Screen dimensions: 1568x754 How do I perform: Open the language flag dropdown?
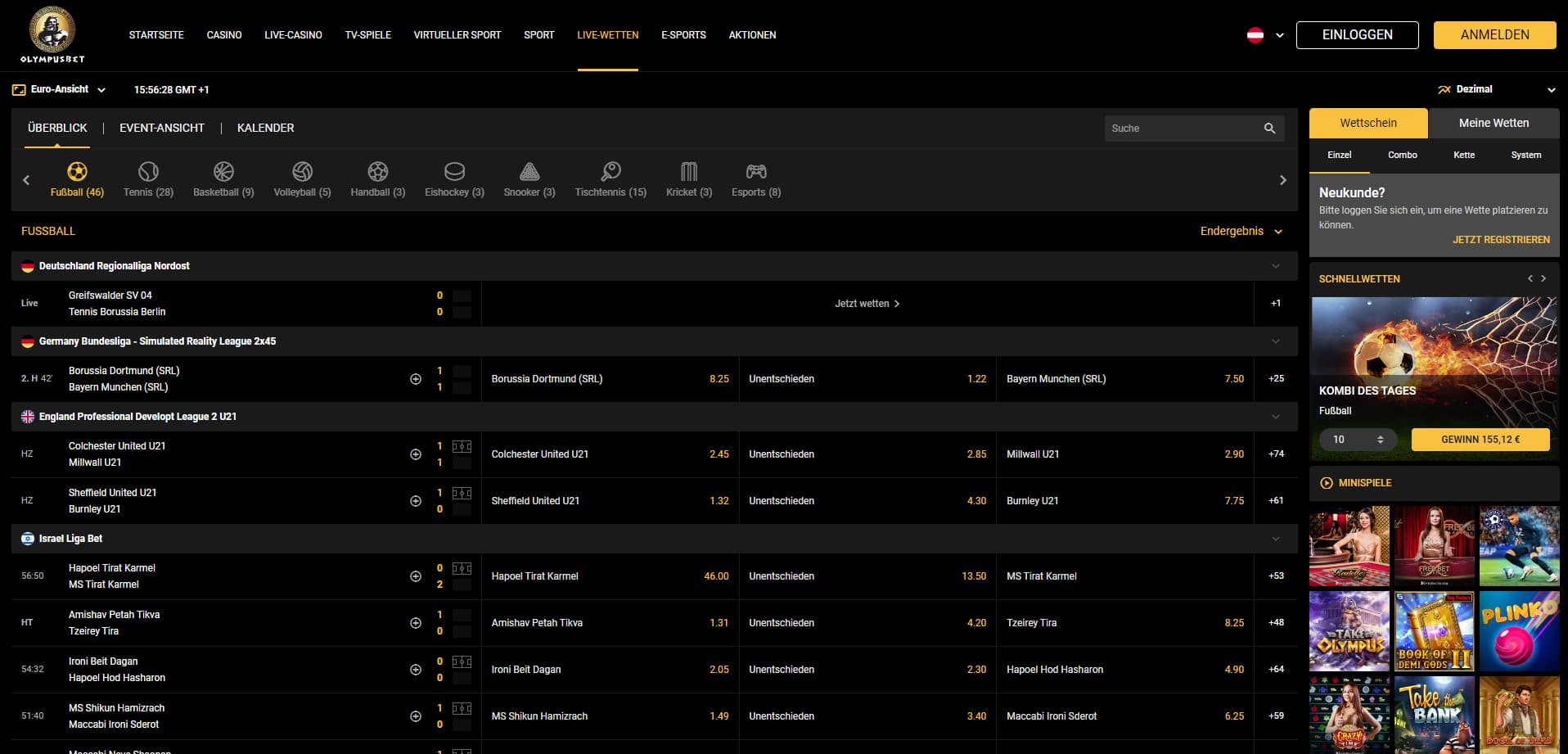click(x=1265, y=35)
